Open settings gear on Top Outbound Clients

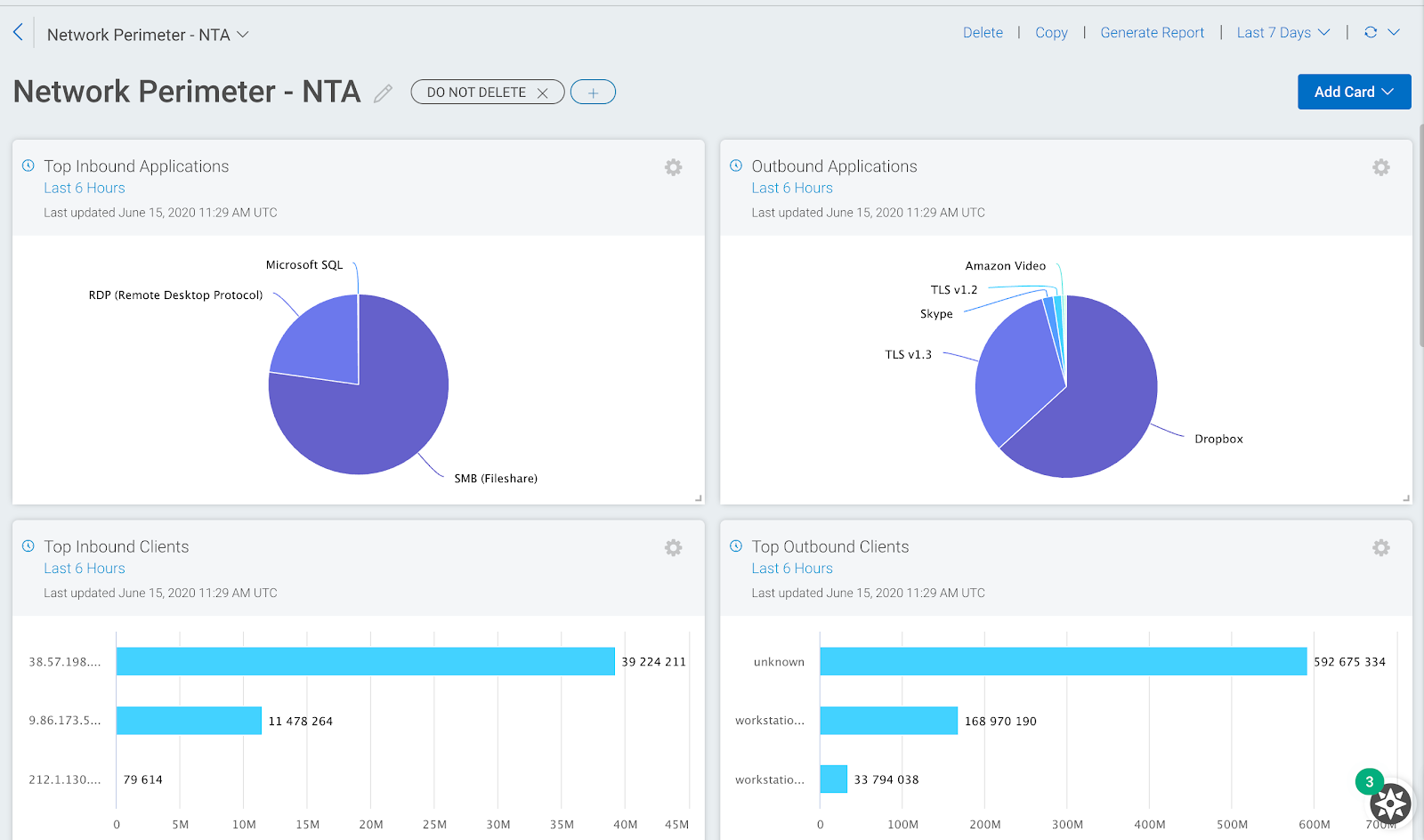pyautogui.click(x=1380, y=548)
